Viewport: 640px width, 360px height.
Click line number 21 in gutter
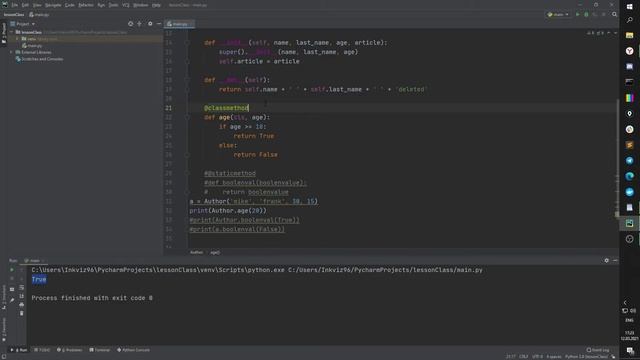click(x=169, y=108)
